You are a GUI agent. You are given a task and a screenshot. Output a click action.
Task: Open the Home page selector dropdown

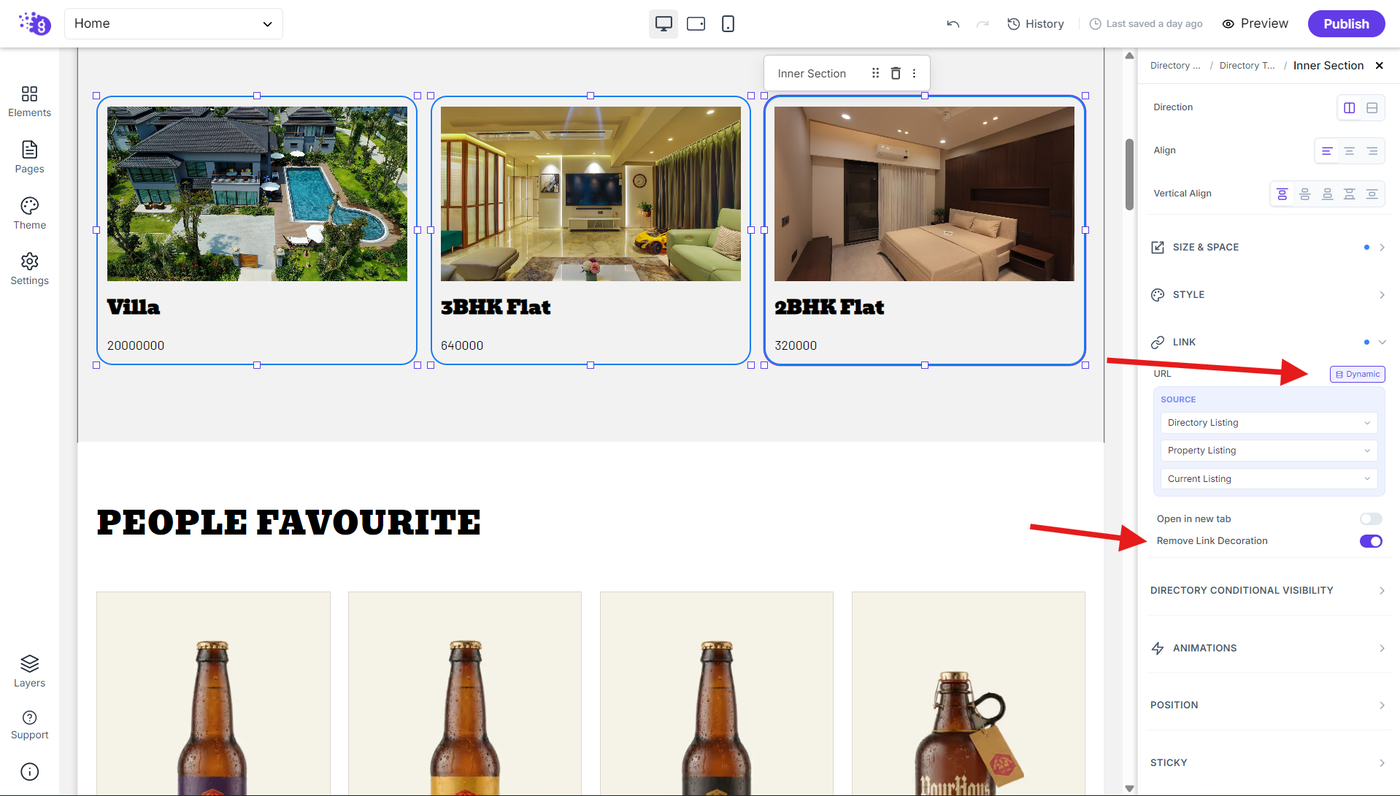coord(173,24)
